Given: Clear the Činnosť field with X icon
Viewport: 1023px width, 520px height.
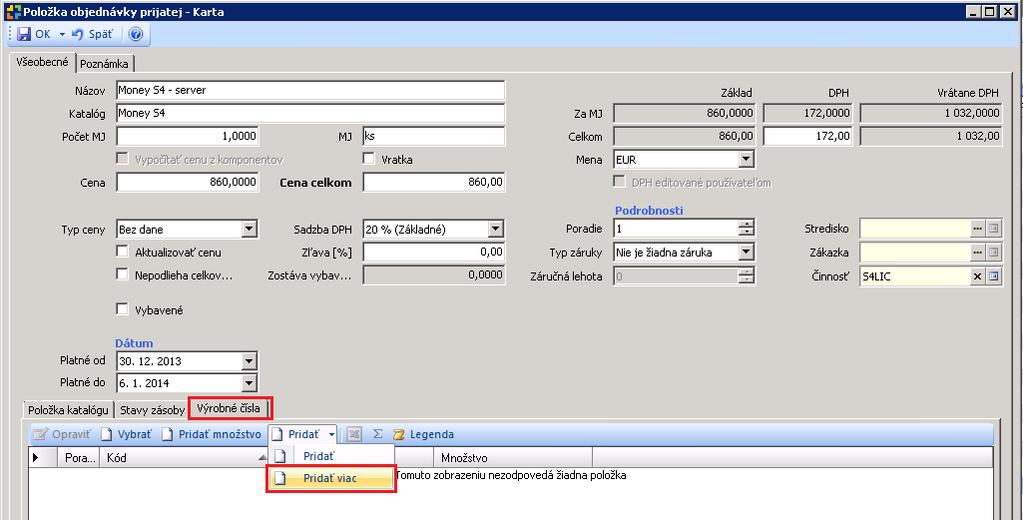Looking at the screenshot, I should tap(977, 277).
